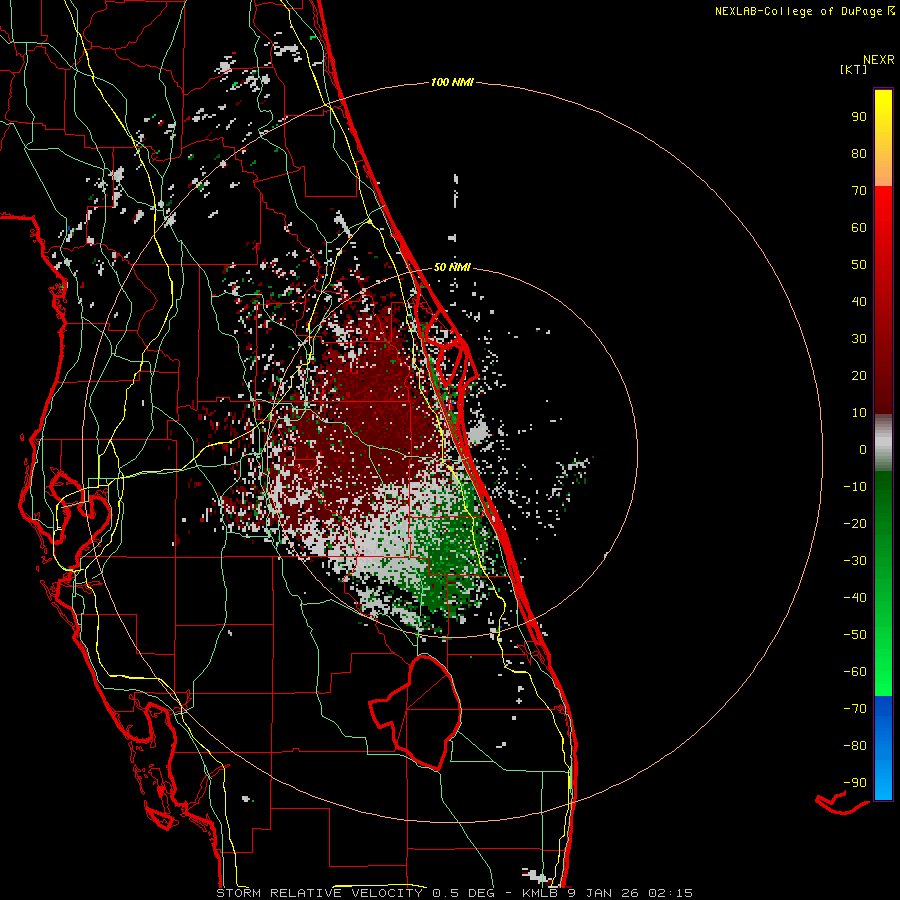The height and width of the screenshot is (900, 900).
Task: Click the -20 knot scale label
Action: click(x=855, y=523)
